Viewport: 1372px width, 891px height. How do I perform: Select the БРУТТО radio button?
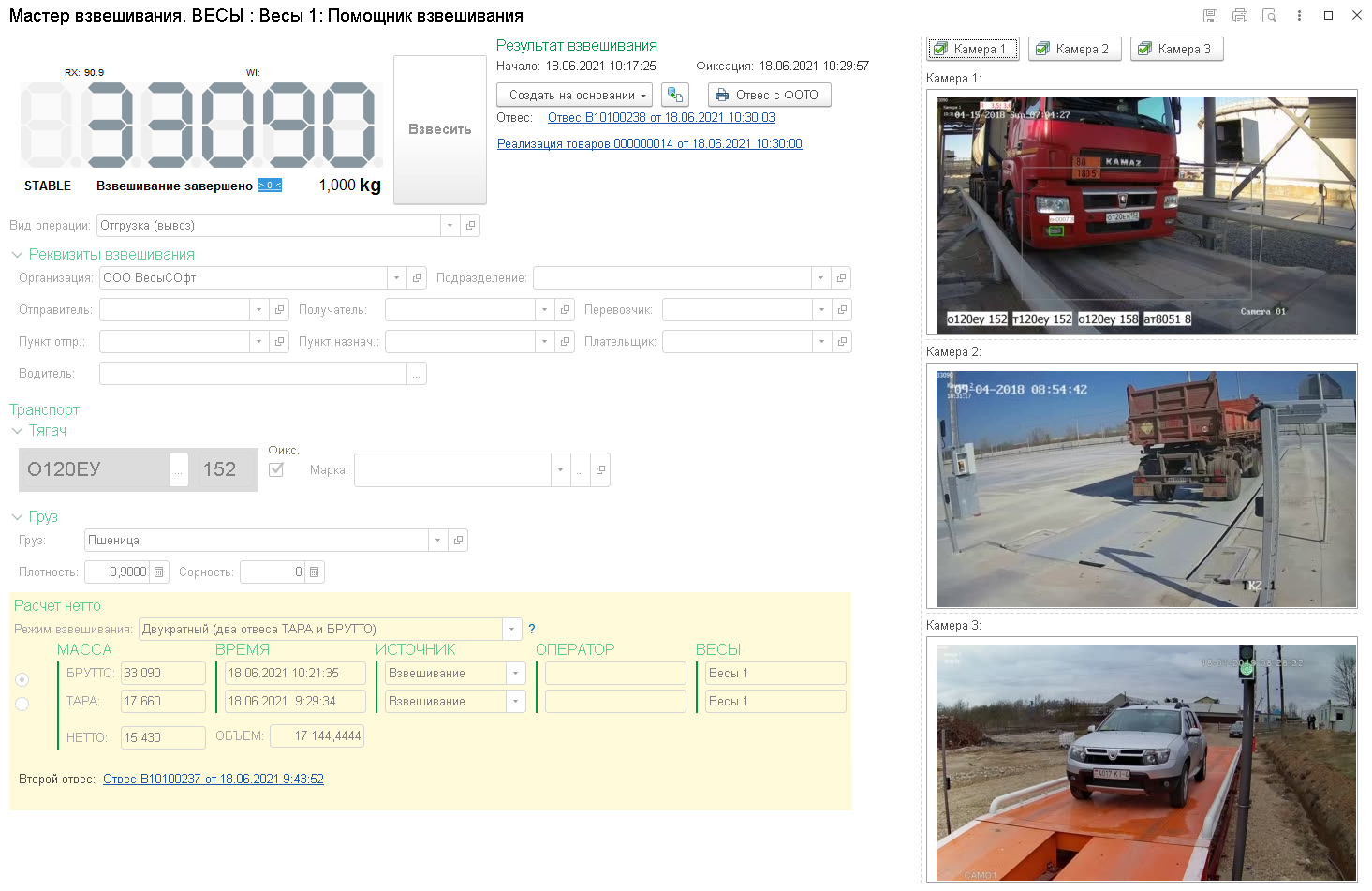pyautogui.click(x=22, y=679)
